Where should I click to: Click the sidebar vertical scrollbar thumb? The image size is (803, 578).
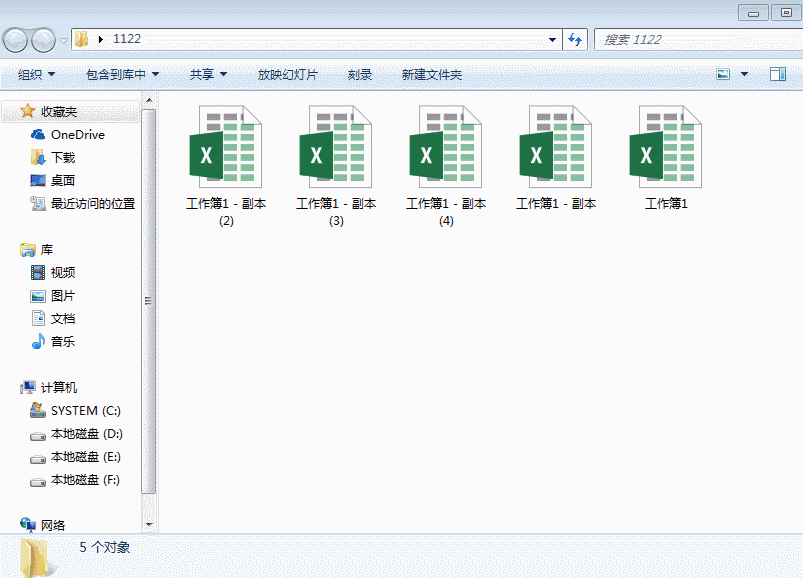pyautogui.click(x=149, y=301)
